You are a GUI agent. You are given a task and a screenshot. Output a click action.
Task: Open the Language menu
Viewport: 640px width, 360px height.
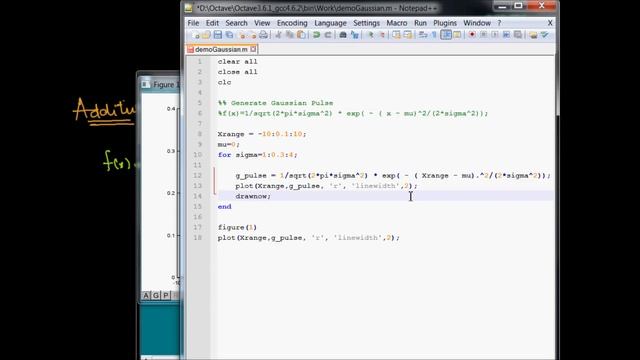[330, 23]
